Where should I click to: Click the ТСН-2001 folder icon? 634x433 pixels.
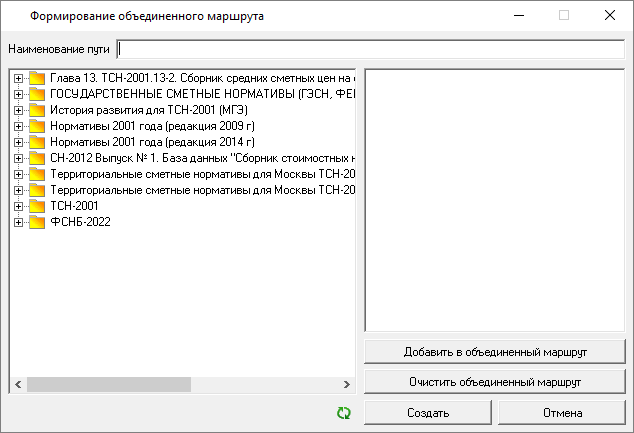[37, 206]
